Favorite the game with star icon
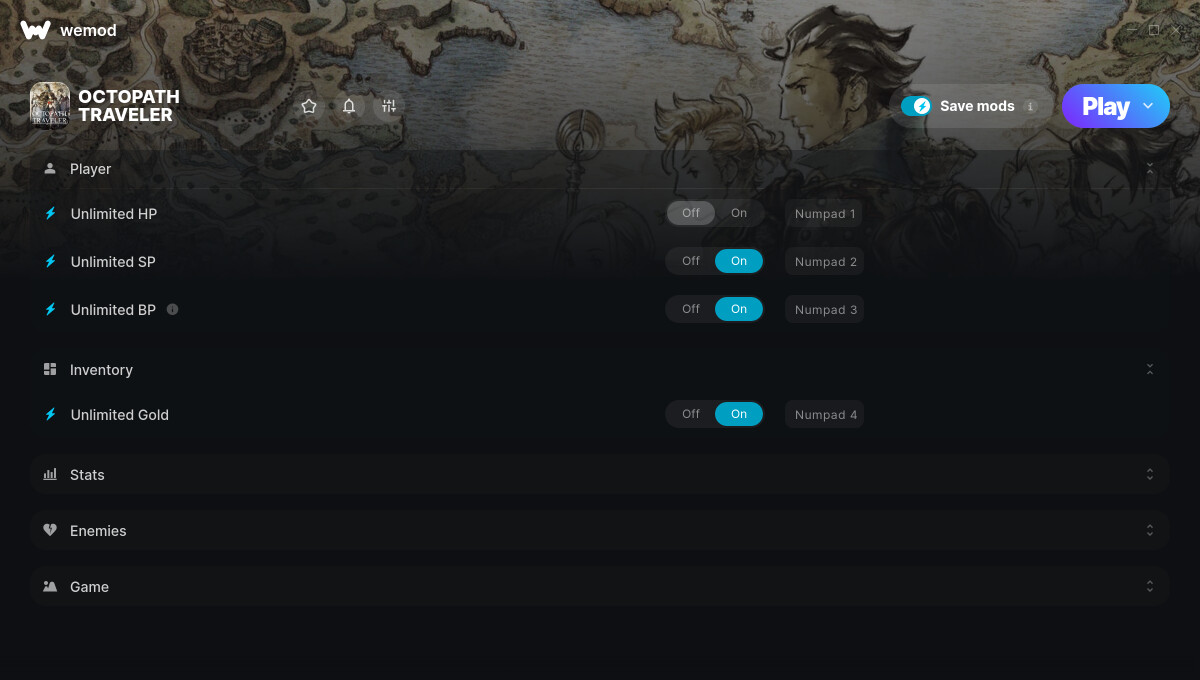1200x680 pixels. [x=309, y=106]
